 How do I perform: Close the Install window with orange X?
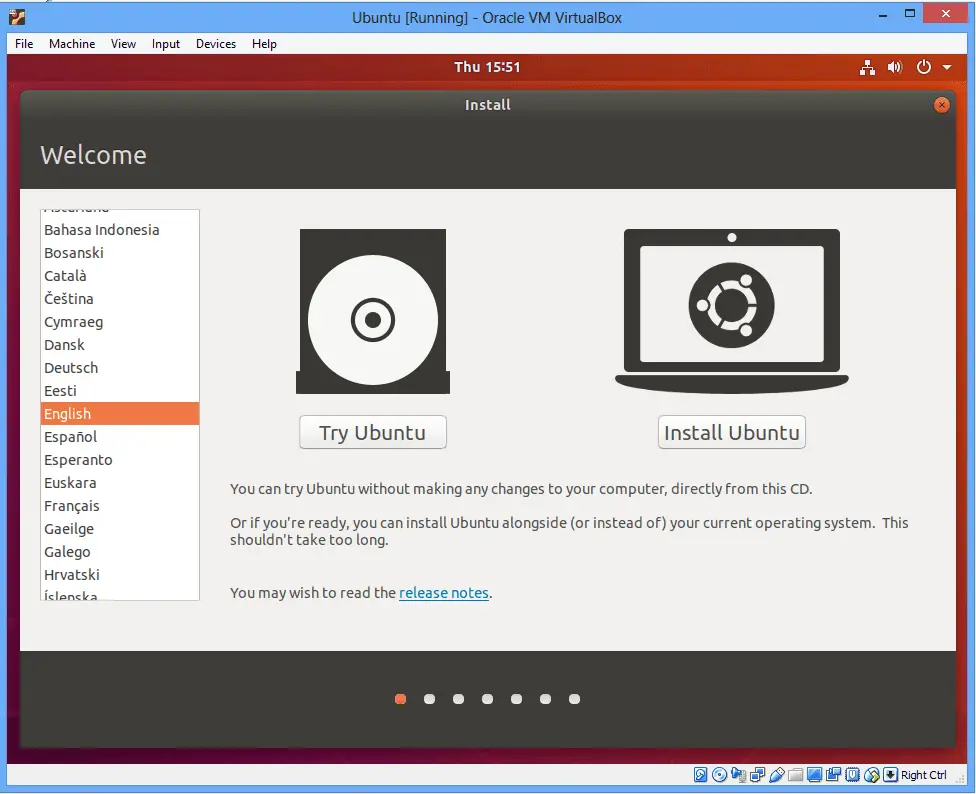pos(942,105)
